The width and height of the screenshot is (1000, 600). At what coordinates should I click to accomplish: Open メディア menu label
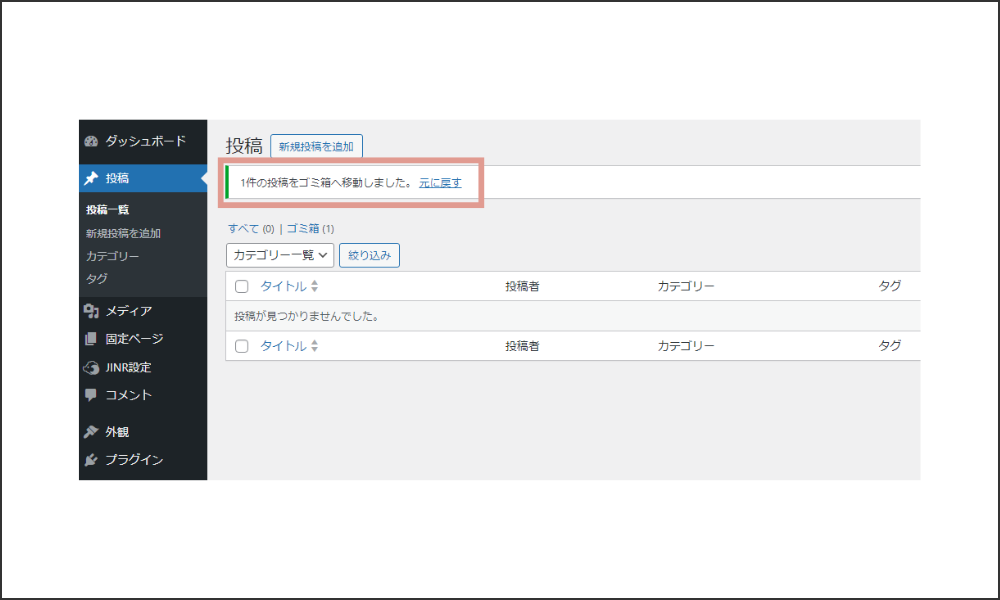coord(129,311)
